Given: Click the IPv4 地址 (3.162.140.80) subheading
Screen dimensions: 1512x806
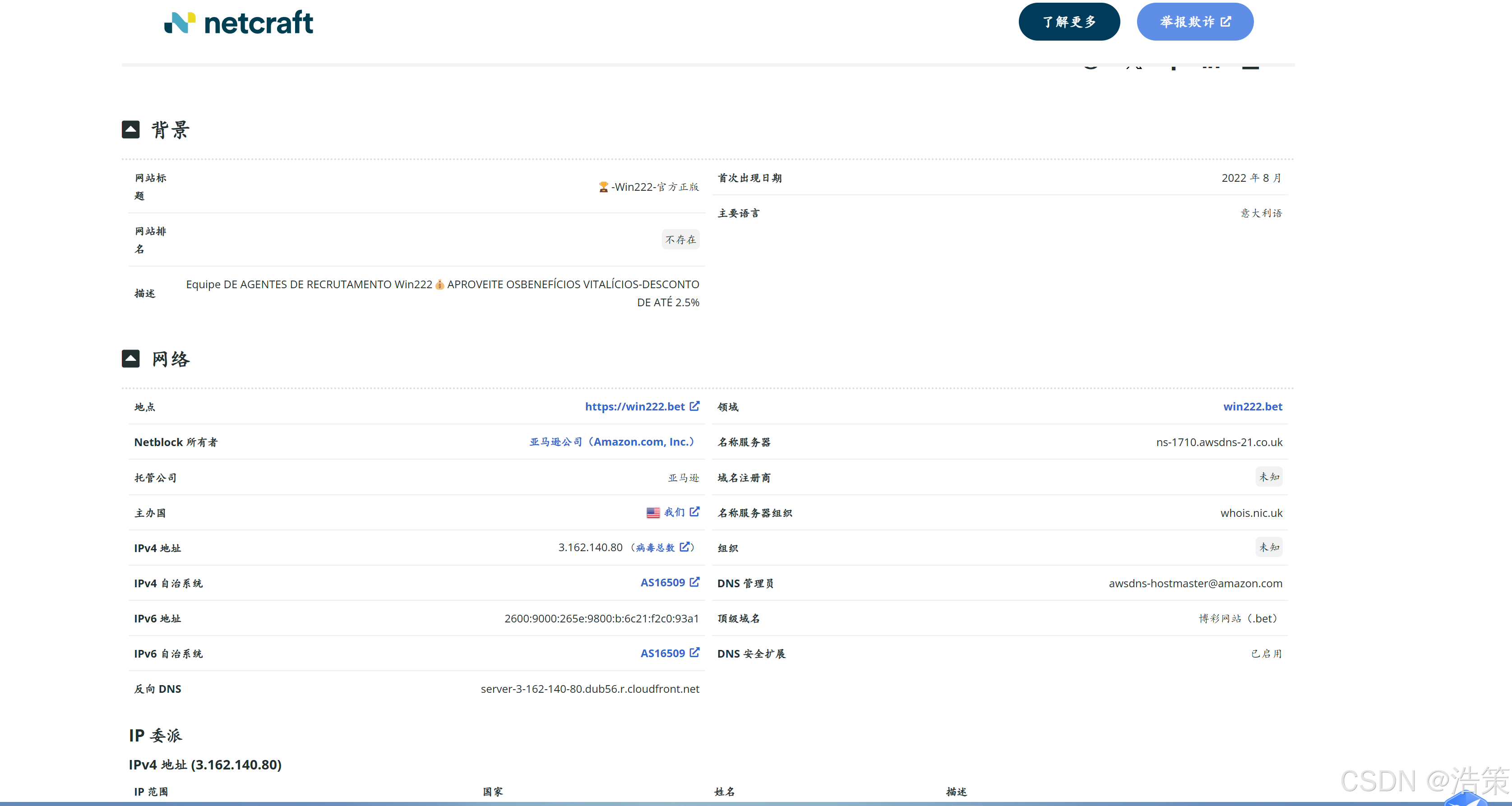Looking at the screenshot, I should pyautogui.click(x=205, y=765).
